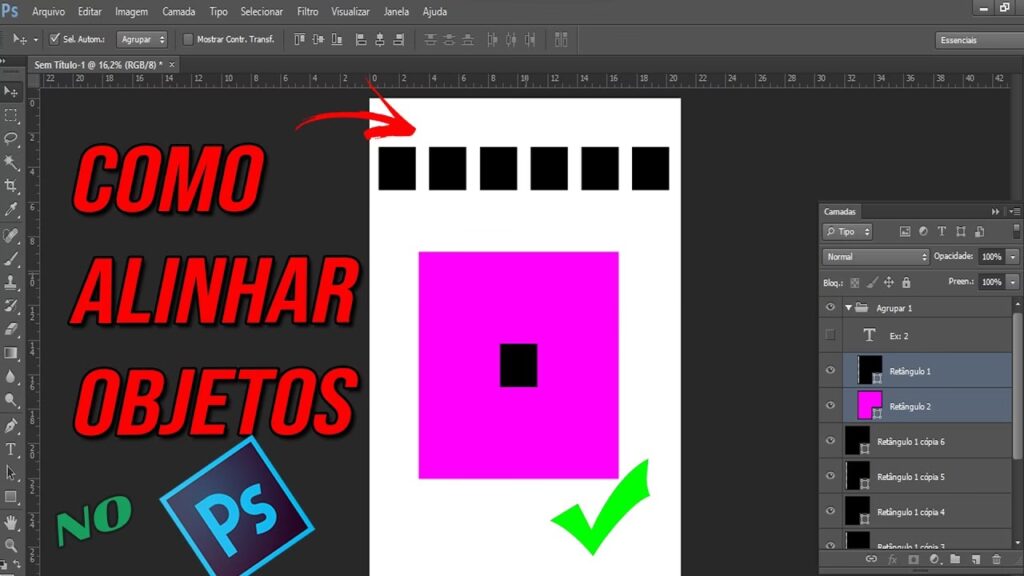Uncheck the Sel. Autom. checkbox
The image size is (1024, 576).
coord(54,40)
